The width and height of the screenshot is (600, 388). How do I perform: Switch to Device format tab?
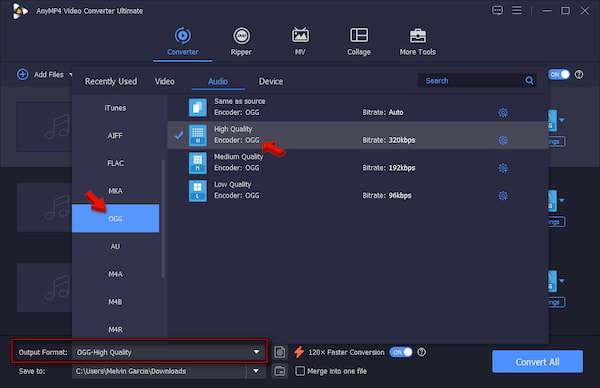[271, 82]
